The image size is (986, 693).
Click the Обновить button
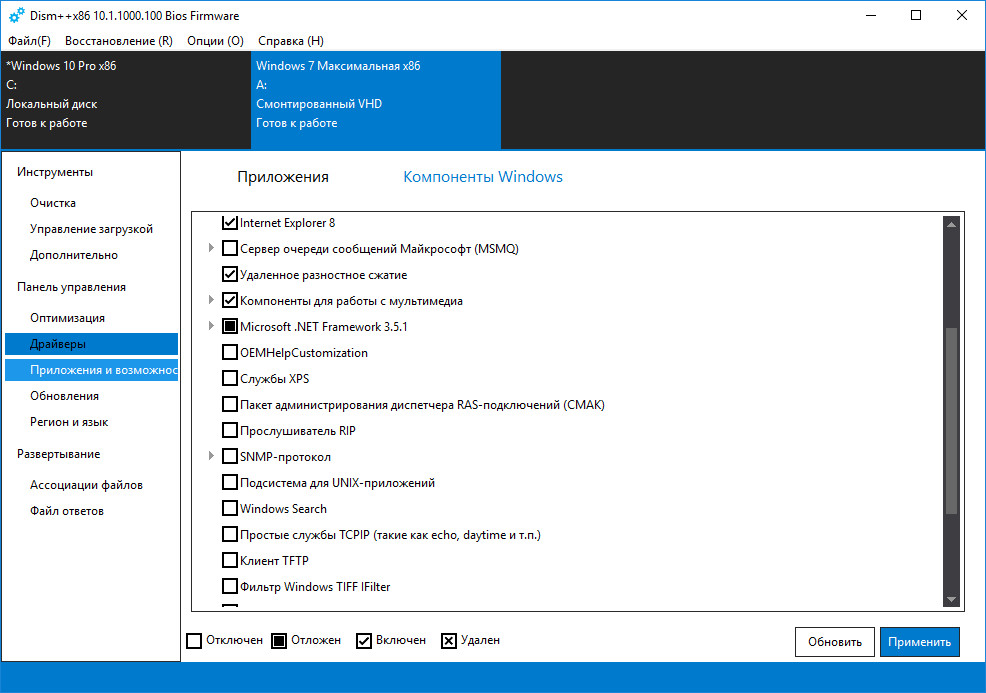point(834,642)
